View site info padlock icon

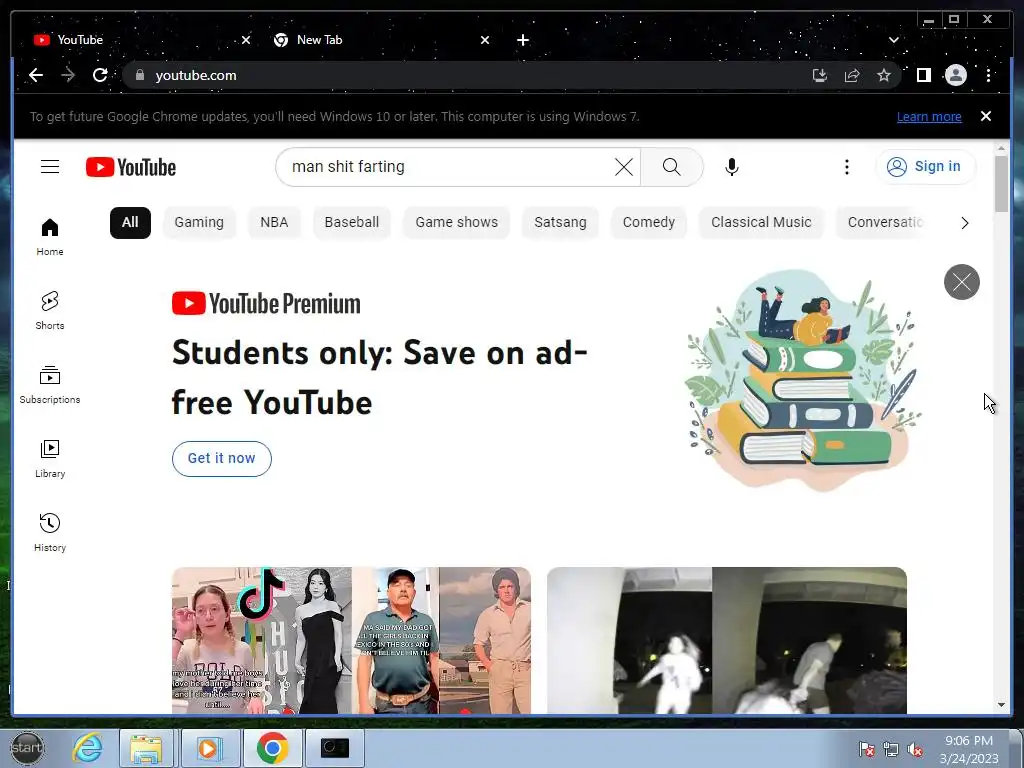[140, 75]
